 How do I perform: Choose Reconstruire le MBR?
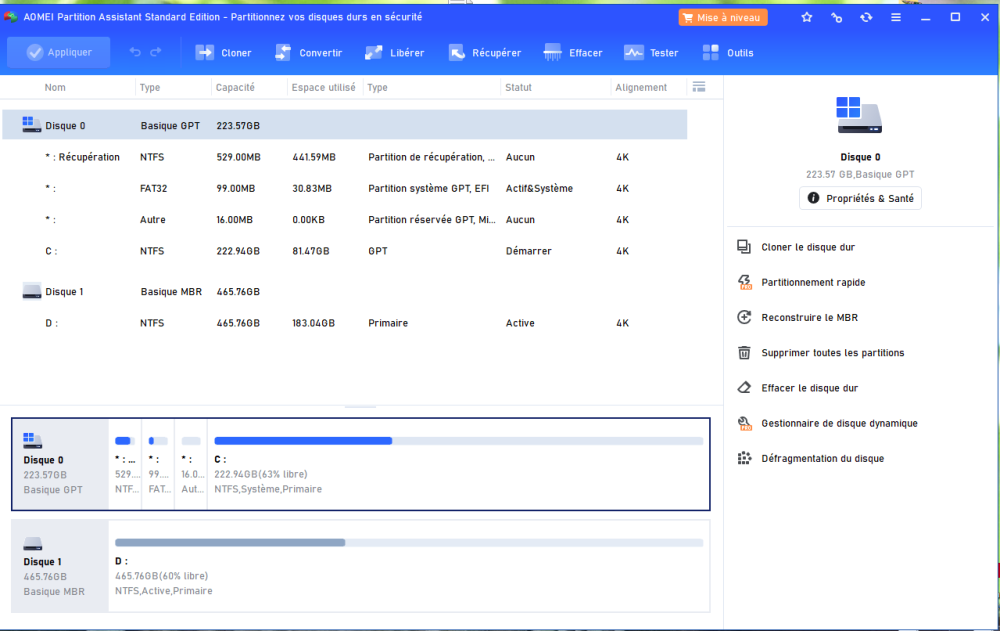(x=809, y=317)
